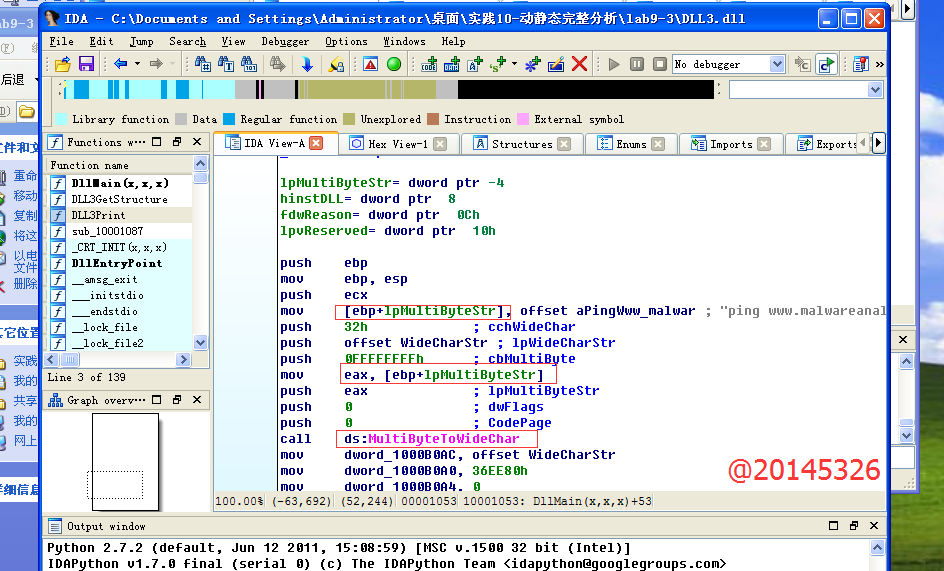Float the Graph overview panel

176,400
